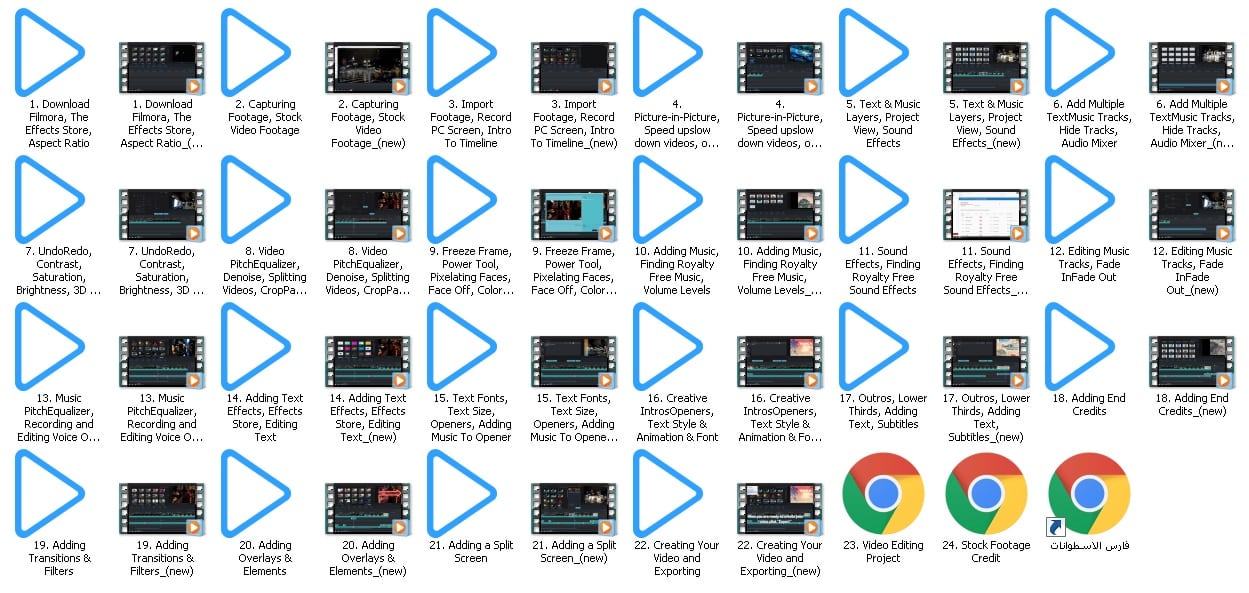
Task: Select blue play icon for 13. Music PitchEqualizer
Action: pyautogui.click(x=50, y=346)
